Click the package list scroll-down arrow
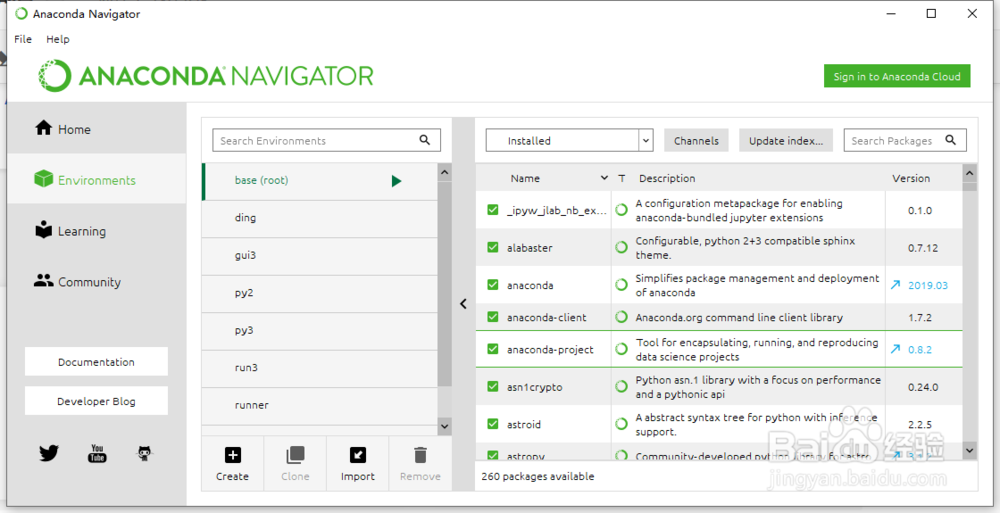The width and height of the screenshot is (1000, 513). click(x=970, y=450)
